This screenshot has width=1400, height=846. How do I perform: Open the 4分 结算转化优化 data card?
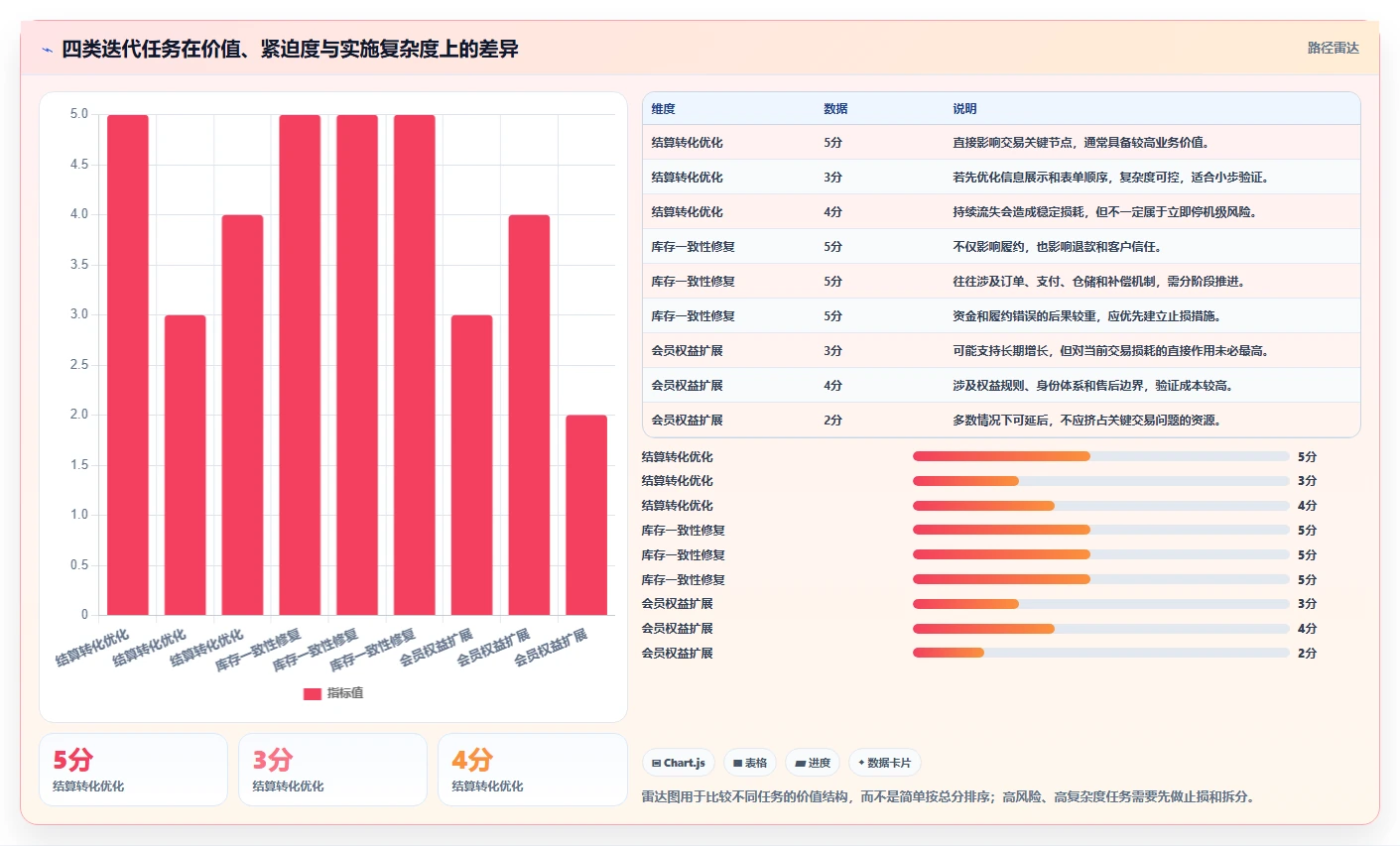tap(533, 770)
